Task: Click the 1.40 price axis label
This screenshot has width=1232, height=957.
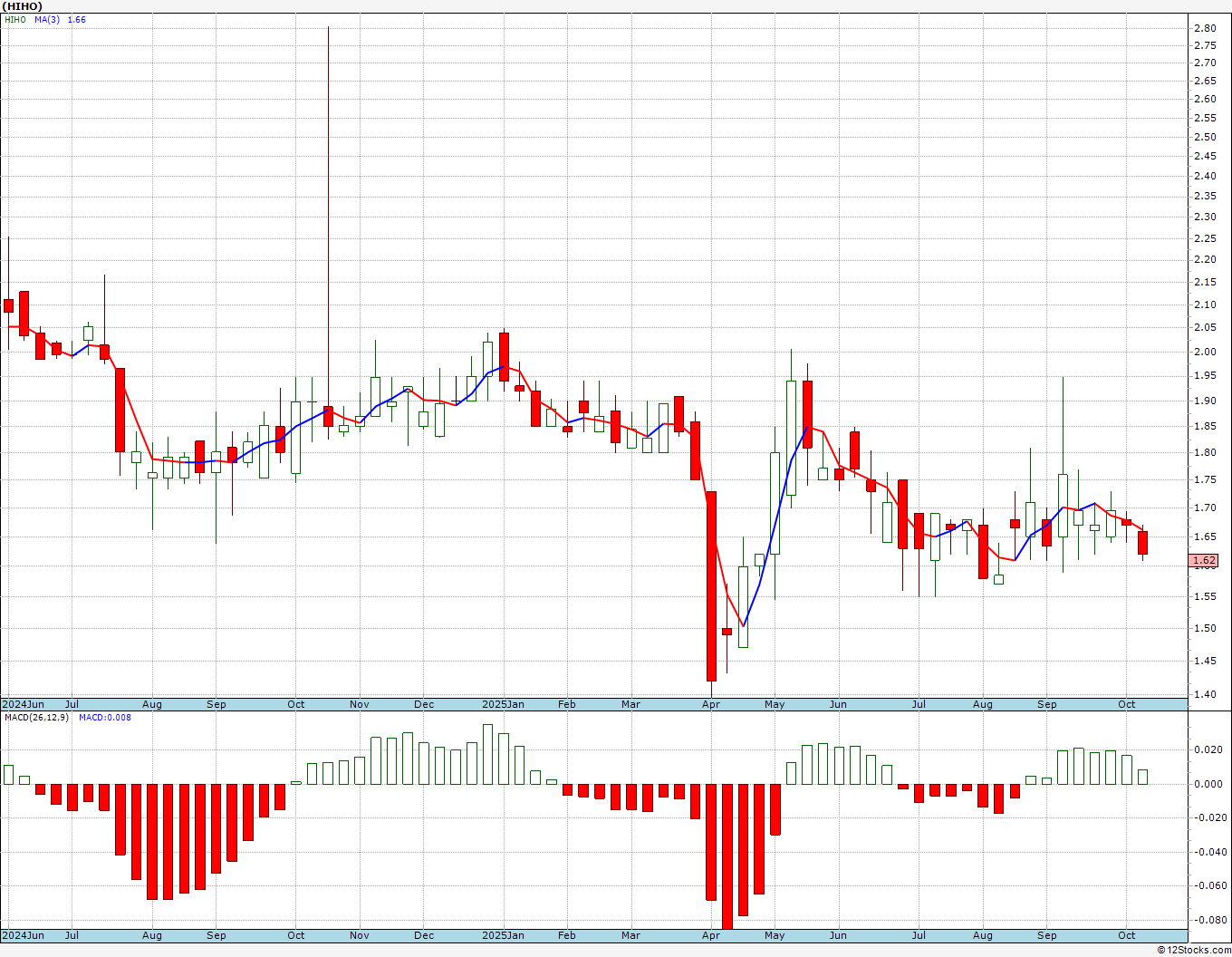Action: [x=1205, y=695]
